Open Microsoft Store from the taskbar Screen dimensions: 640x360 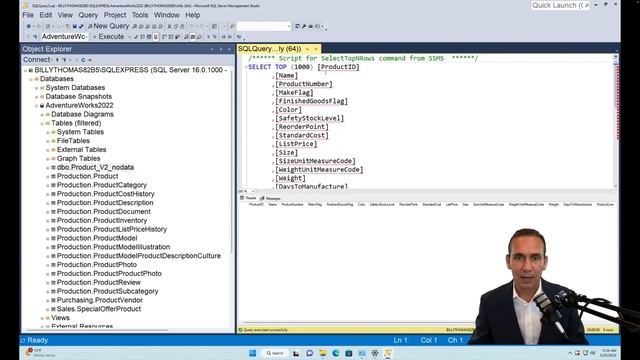pyautogui.click(x=349, y=353)
